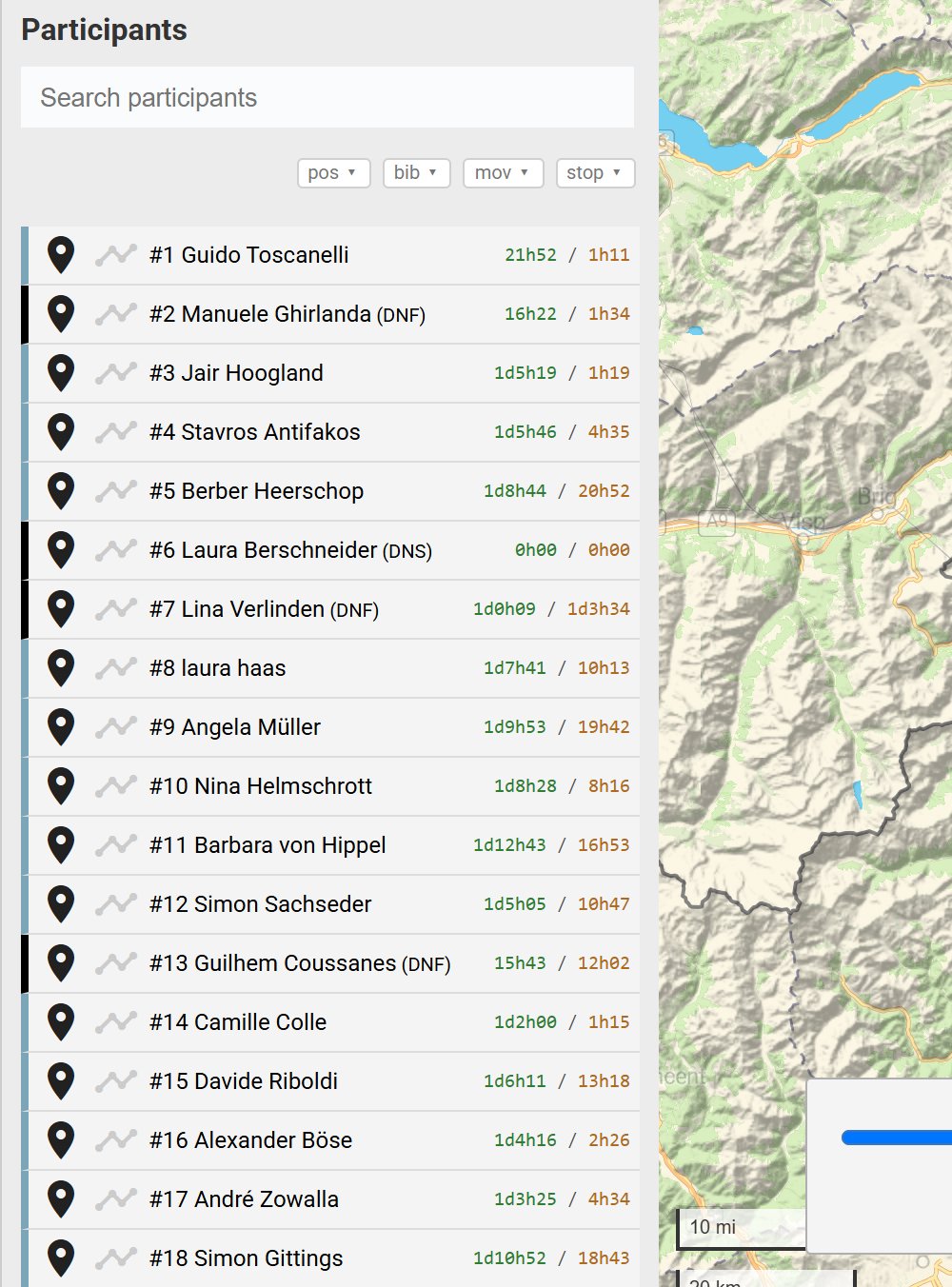Click location pin for Nina Helmschrott
This screenshot has height=1287, width=952.
click(61, 786)
